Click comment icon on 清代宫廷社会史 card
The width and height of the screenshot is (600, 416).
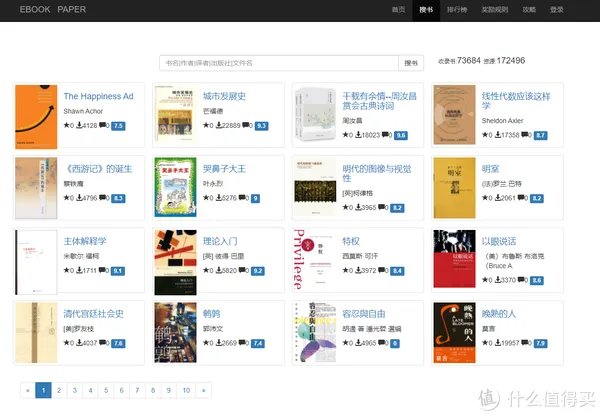tap(103, 343)
